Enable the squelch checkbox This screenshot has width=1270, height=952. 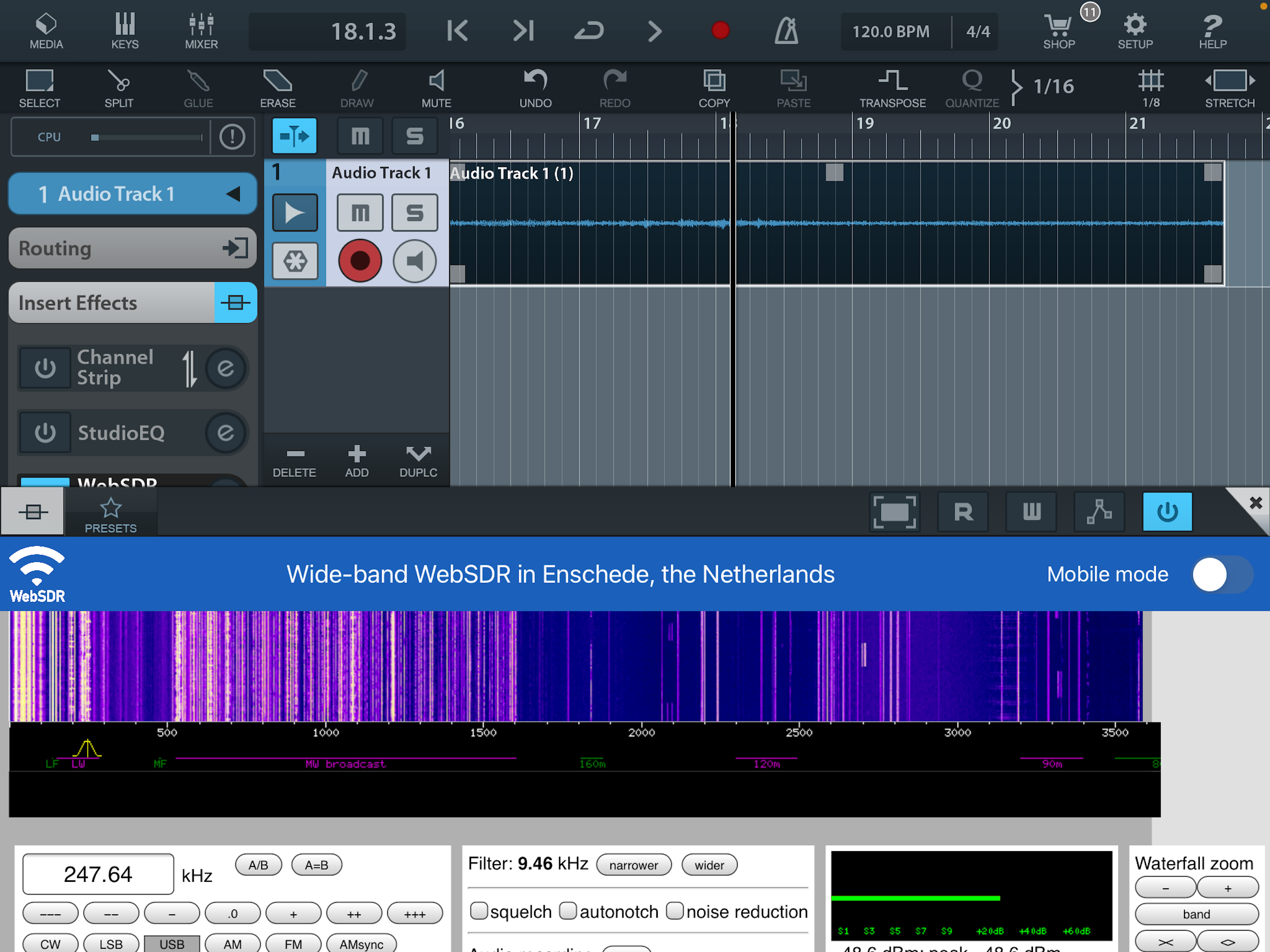point(479,911)
